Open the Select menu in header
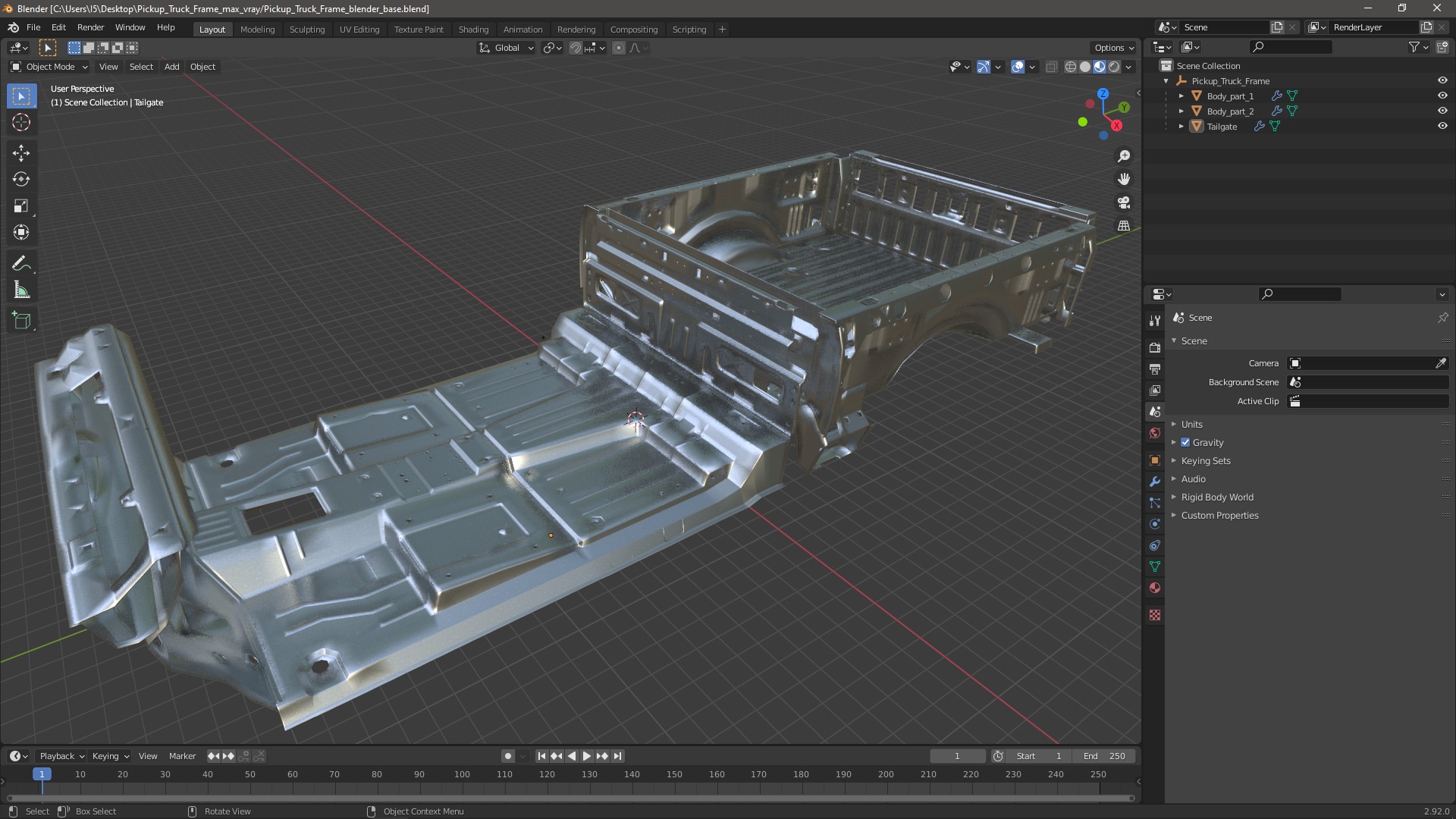The width and height of the screenshot is (1456, 819). [x=140, y=65]
